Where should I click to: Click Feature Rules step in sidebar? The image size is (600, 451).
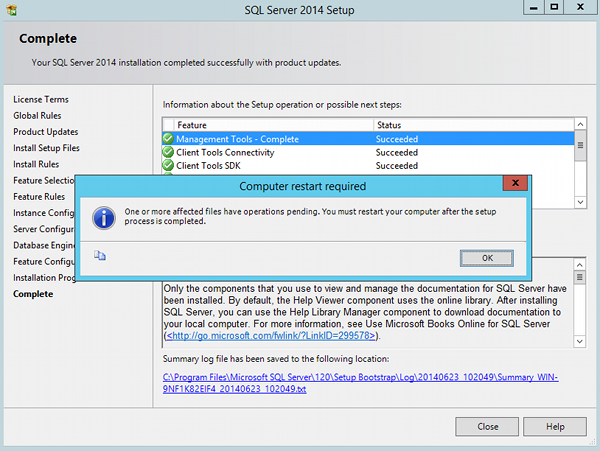39,197
